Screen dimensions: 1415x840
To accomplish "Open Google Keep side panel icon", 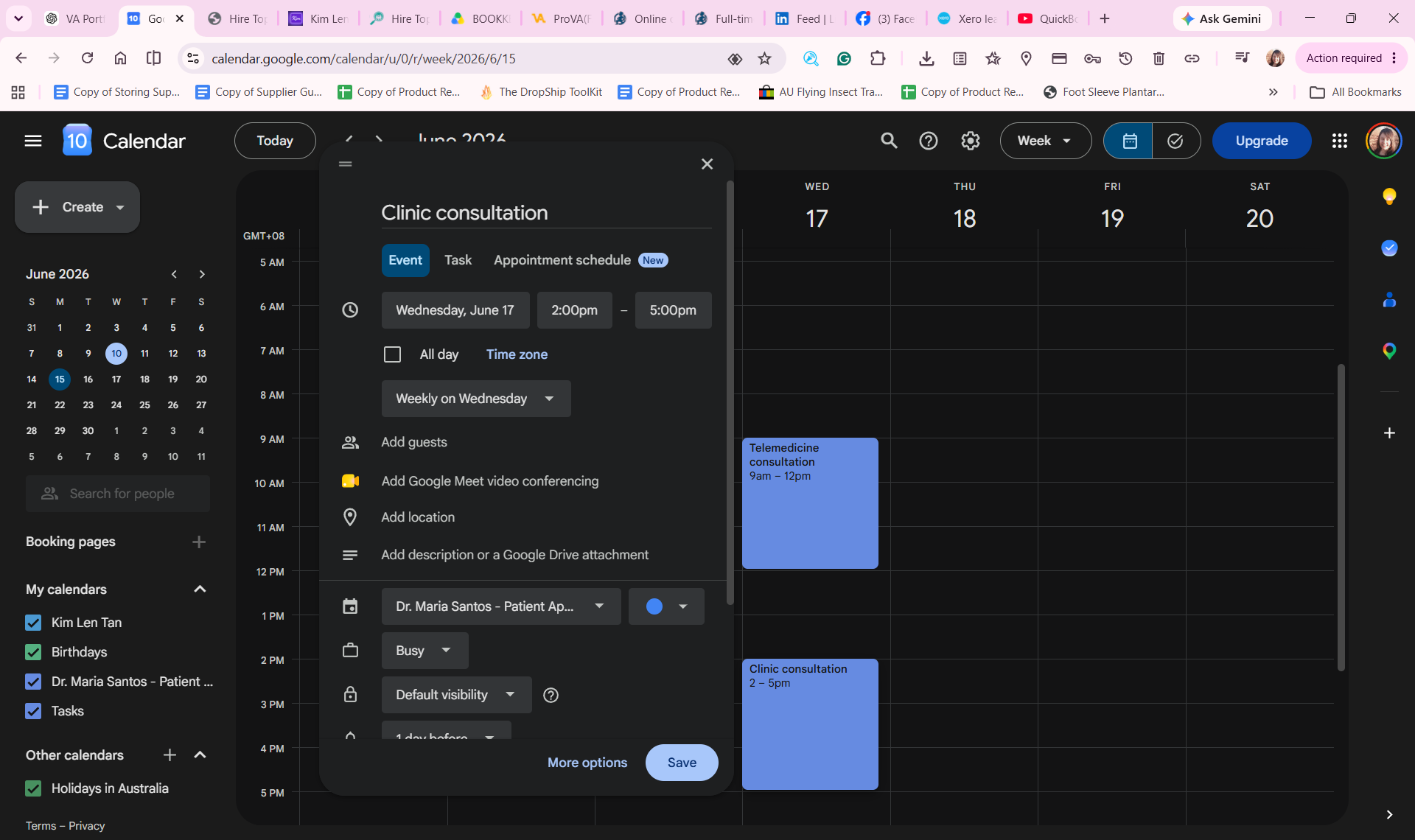I will 1389,196.
